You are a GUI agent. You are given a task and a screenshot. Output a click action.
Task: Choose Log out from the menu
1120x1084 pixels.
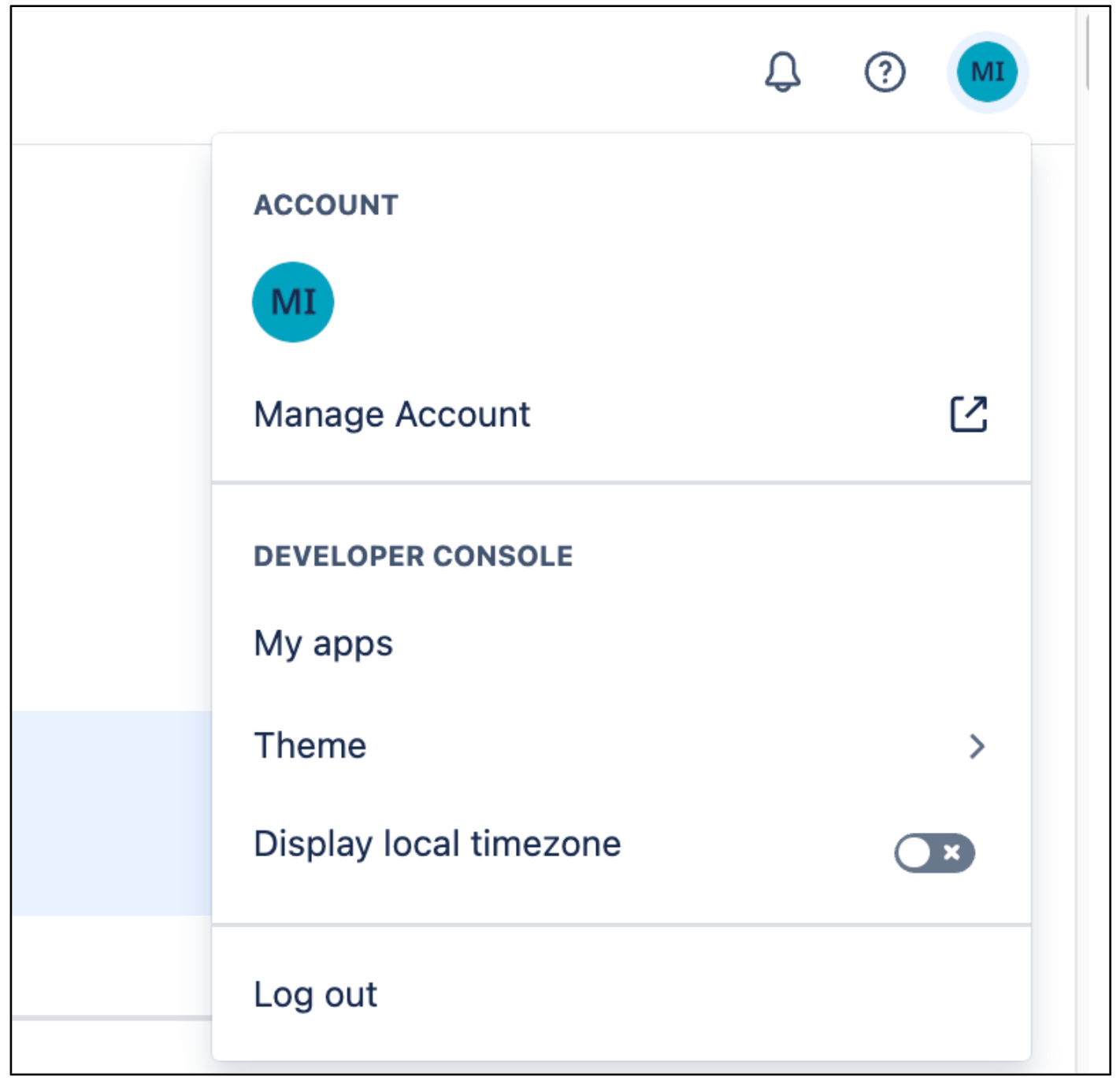point(314,993)
